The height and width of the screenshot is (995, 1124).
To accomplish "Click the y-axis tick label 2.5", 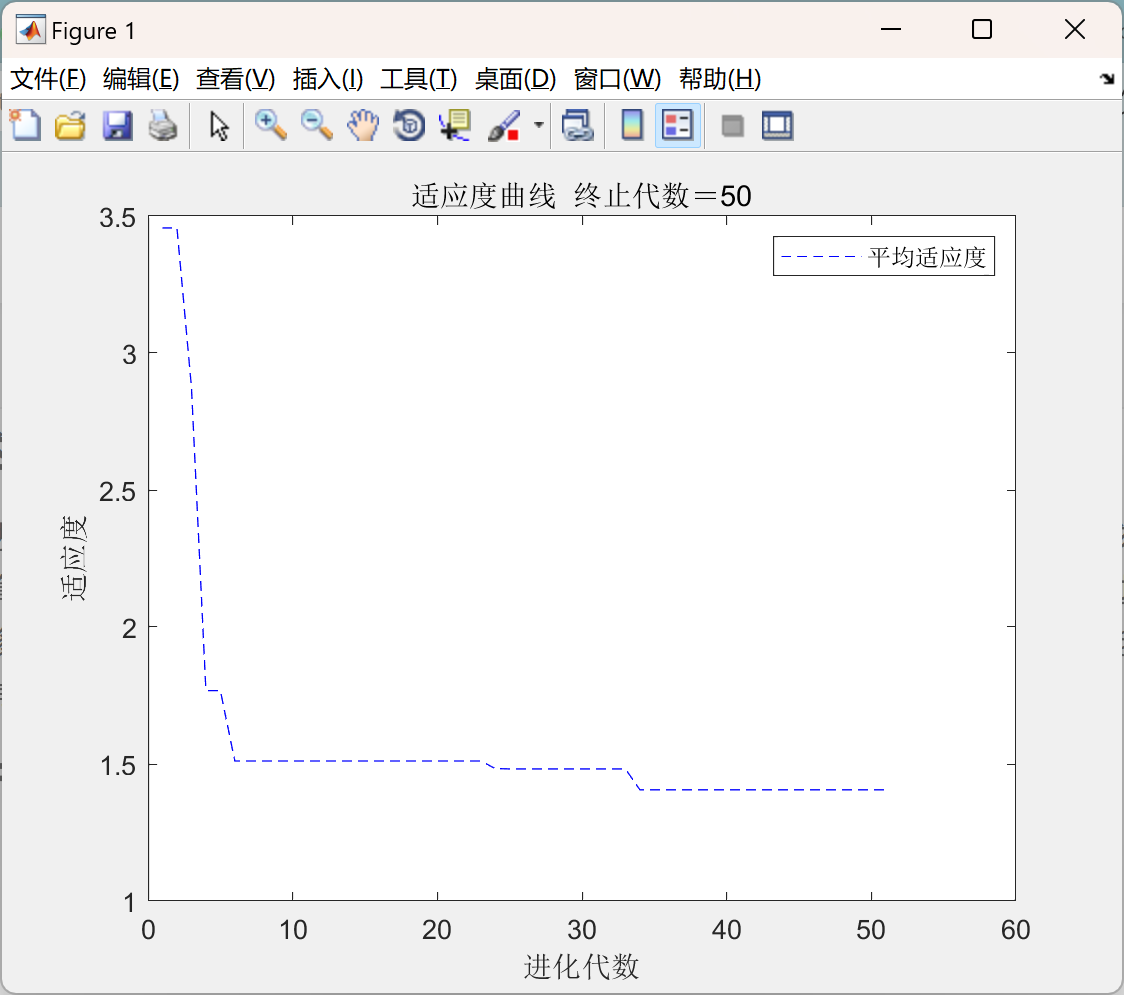I will point(118,492).
